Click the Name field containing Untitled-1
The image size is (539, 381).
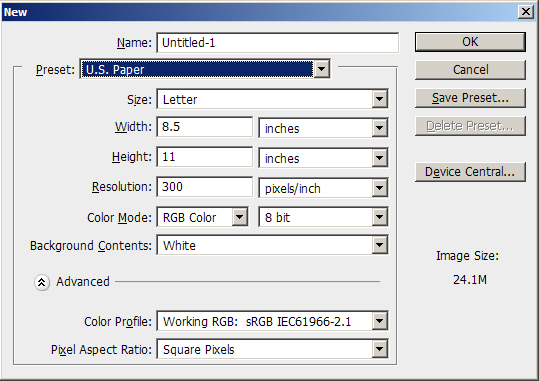(x=278, y=43)
